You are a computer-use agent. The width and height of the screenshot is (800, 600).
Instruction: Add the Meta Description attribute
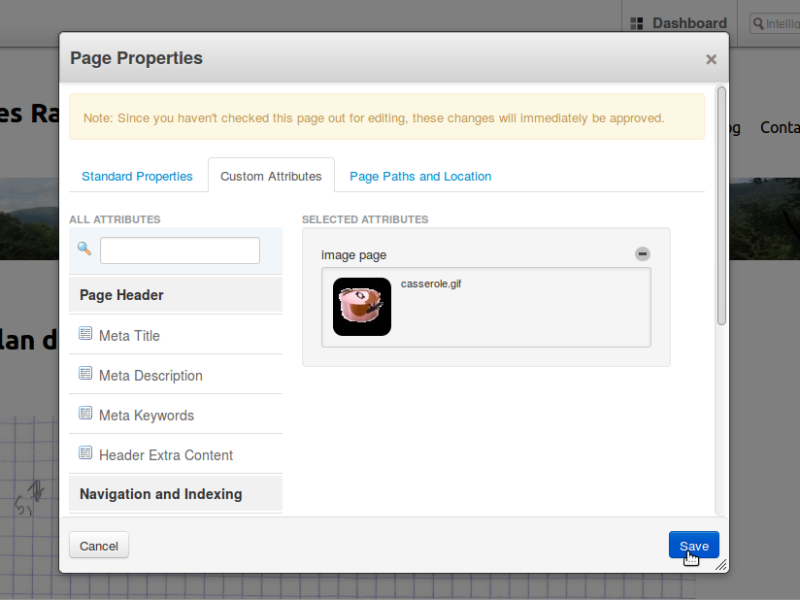pos(176,375)
